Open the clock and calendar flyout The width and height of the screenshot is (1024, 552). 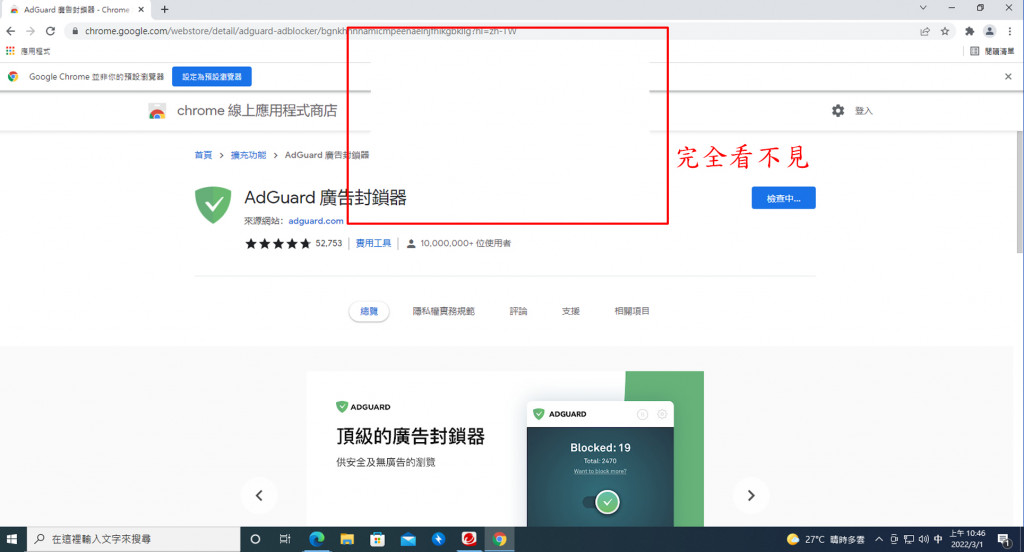(x=967, y=539)
